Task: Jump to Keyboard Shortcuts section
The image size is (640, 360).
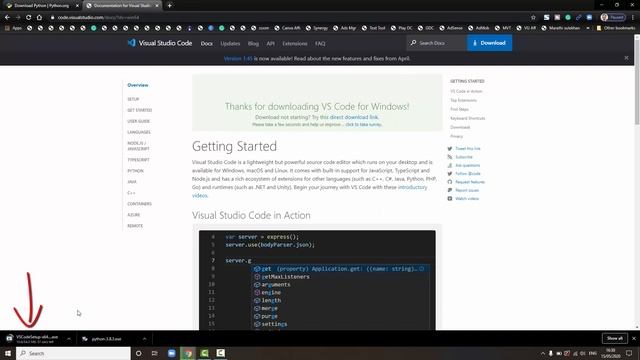Action: click(x=468, y=118)
